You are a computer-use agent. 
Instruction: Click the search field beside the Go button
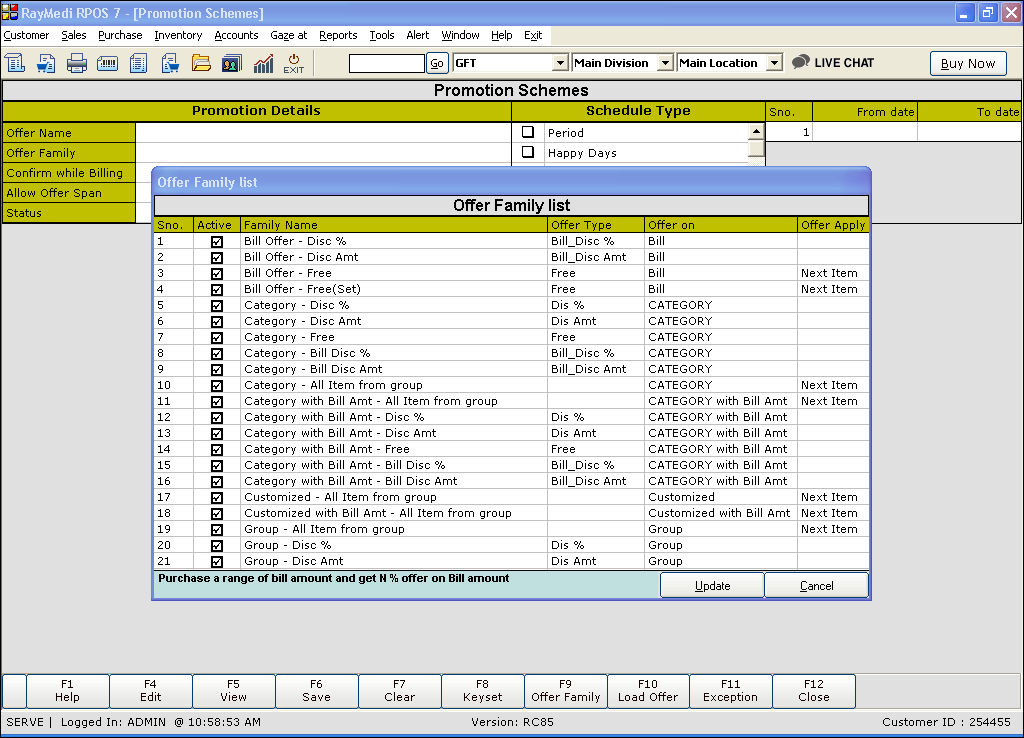pyautogui.click(x=386, y=63)
